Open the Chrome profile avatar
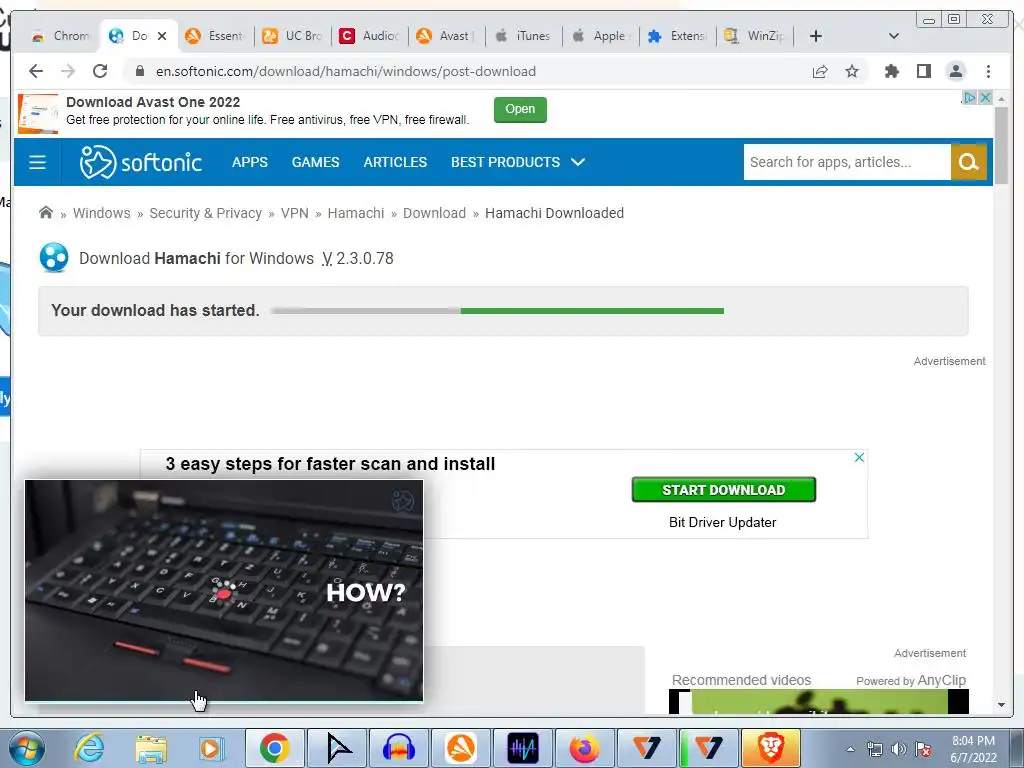The image size is (1024, 768). (x=955, y=71)
